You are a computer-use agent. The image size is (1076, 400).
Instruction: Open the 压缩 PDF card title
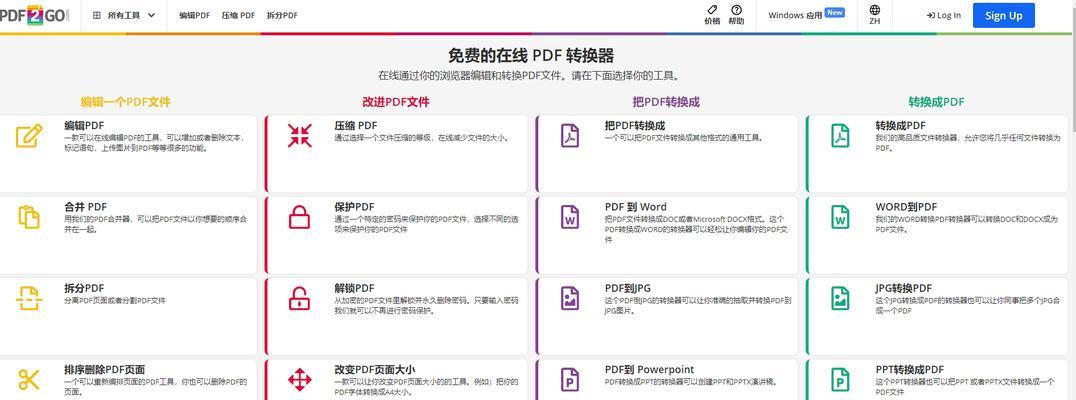click(356, 126)
